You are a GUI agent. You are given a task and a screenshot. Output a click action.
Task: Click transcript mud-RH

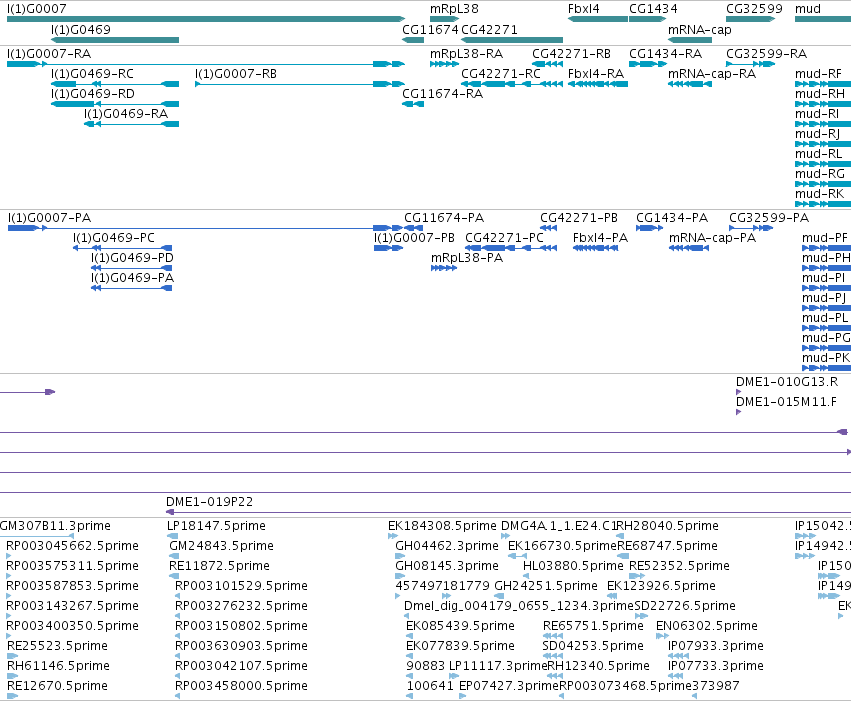[823, 104]
